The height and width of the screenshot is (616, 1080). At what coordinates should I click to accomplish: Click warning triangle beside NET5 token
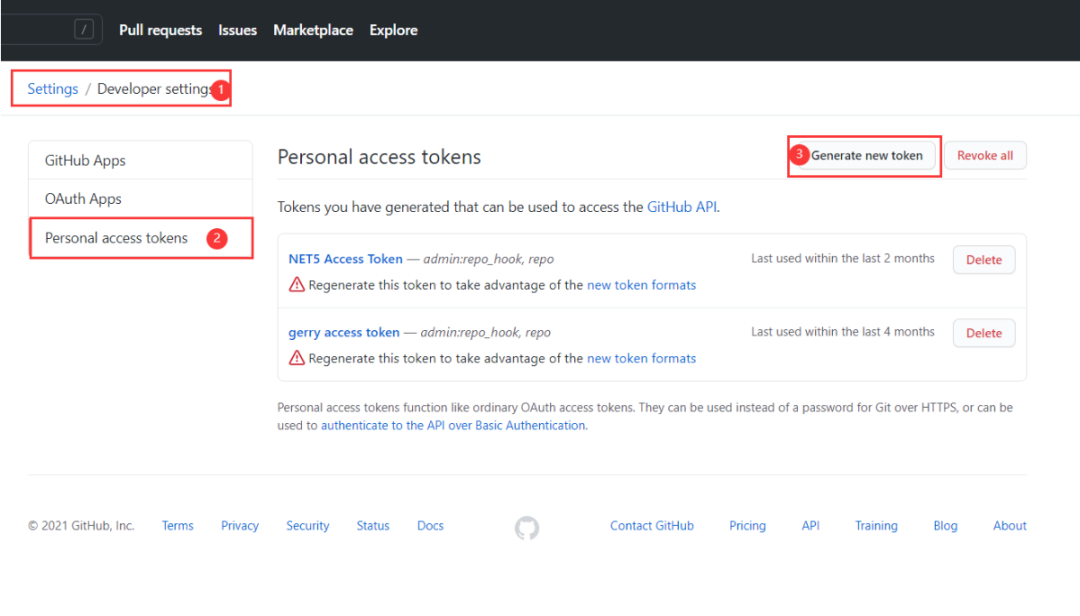(x=297, y=285)
